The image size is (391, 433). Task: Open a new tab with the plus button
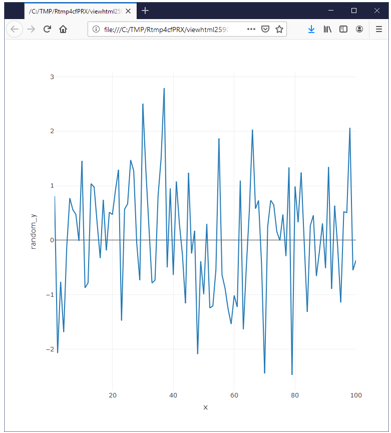145,11
